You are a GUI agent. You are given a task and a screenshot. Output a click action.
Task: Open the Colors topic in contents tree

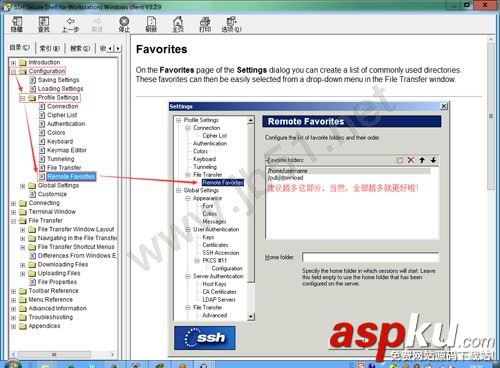point(56,133)
